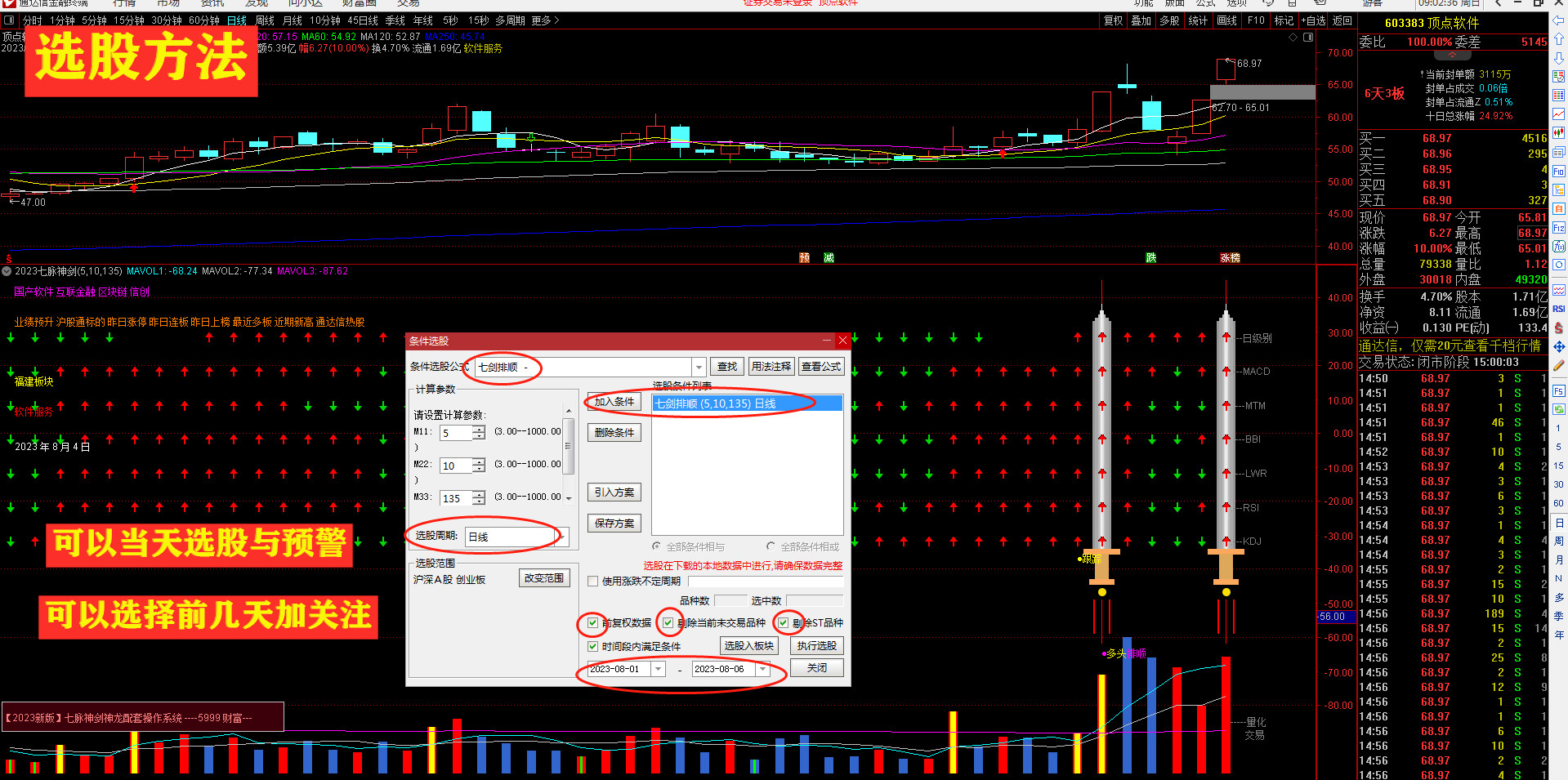1568x780 pixels.
Task: Click the circle icon in right sidebar
Action: [x=1558, y=265]
